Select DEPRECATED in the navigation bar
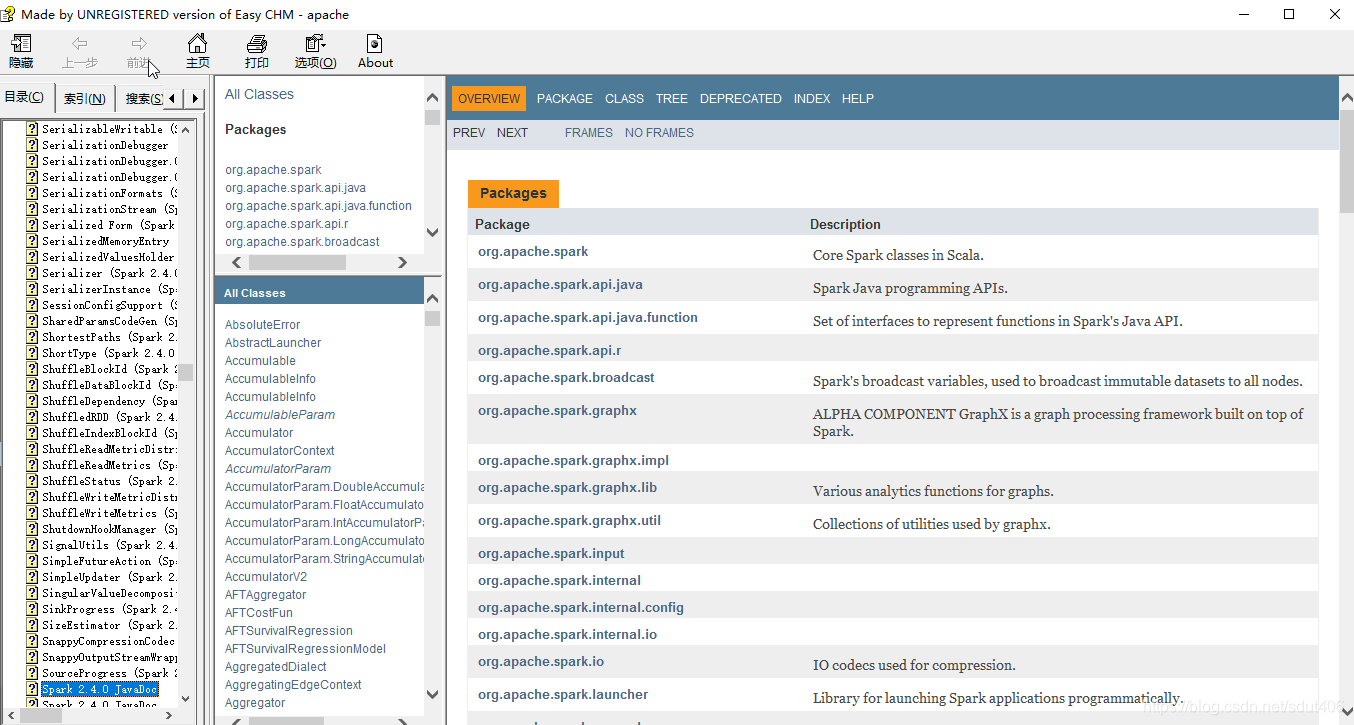This screenshot has height=725, width=1354. (741, 98)
